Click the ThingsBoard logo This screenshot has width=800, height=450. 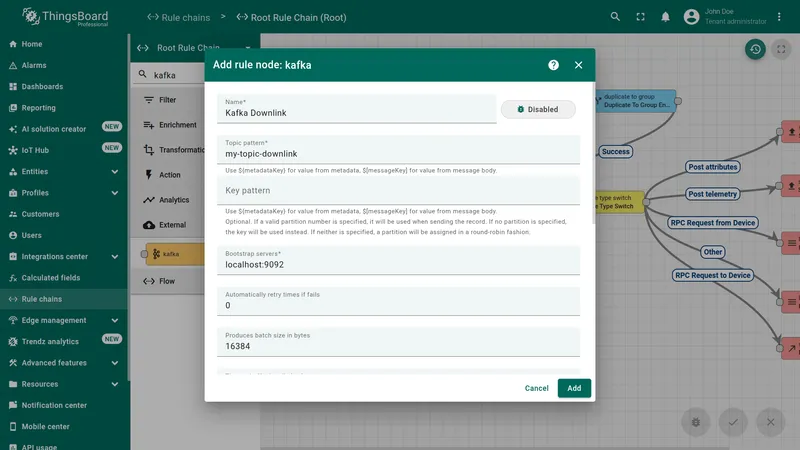[x=65, y=17]
